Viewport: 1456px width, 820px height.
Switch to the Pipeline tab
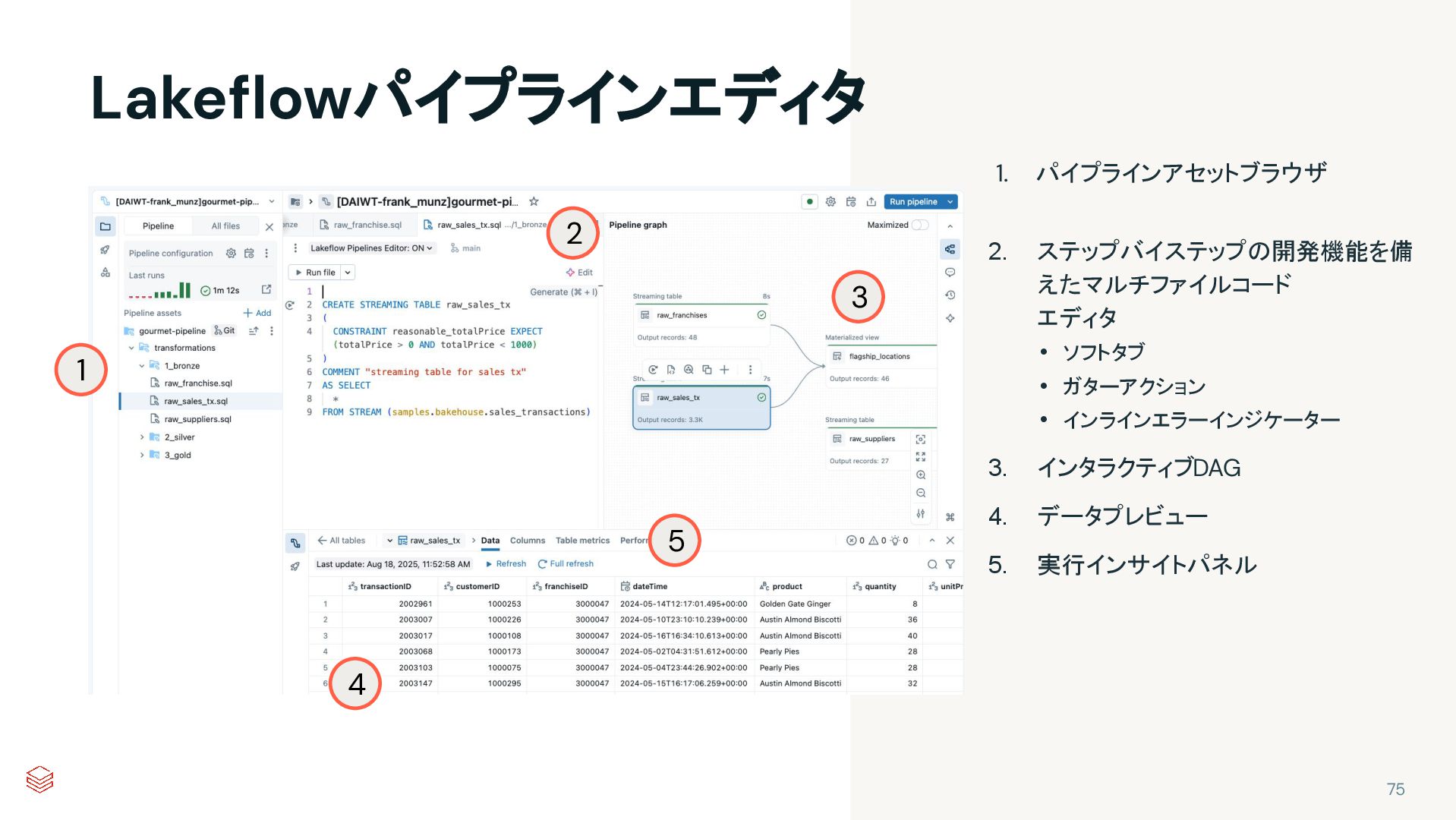(158, 226)
